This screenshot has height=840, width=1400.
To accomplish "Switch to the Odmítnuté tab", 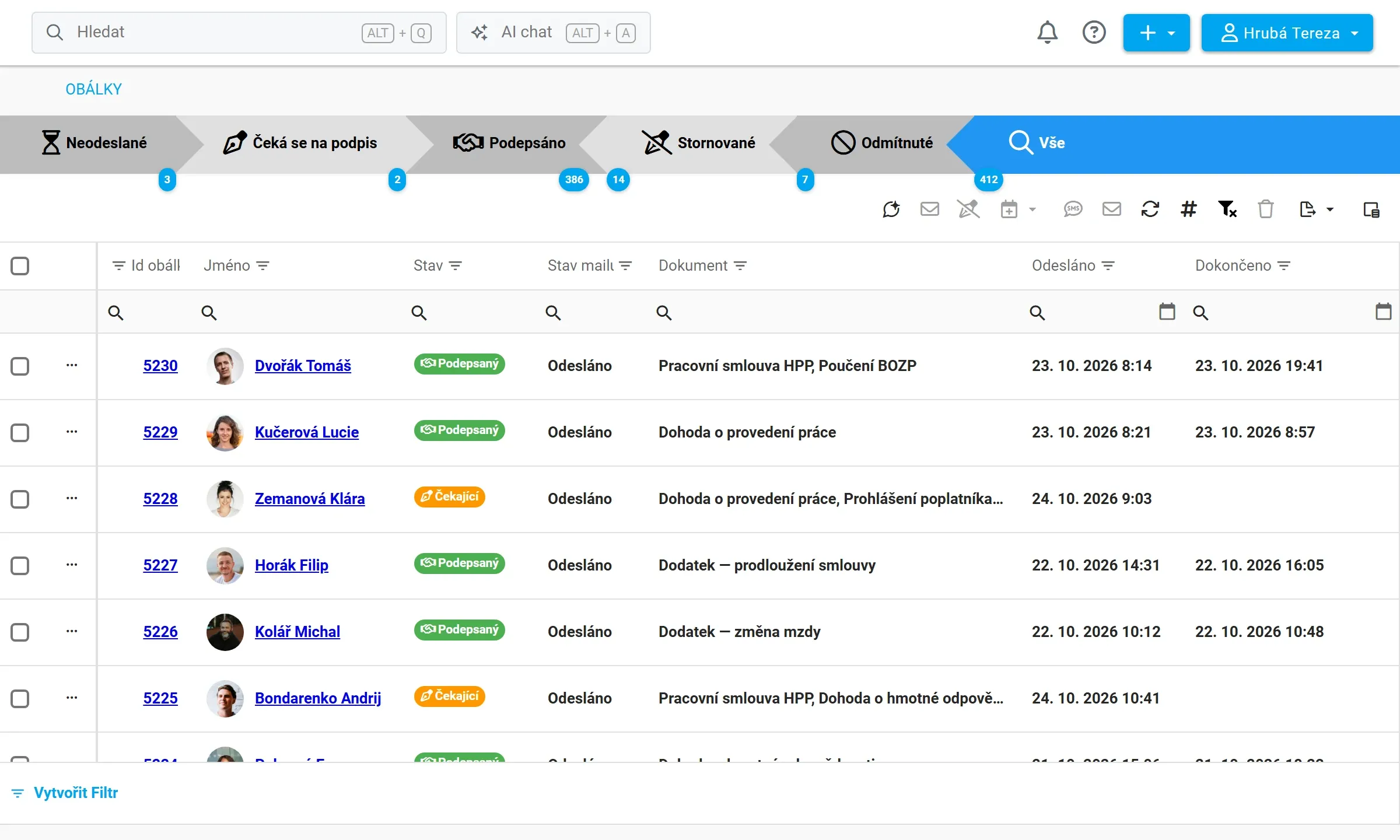I will pyautogui.click(x=882, y=143).
